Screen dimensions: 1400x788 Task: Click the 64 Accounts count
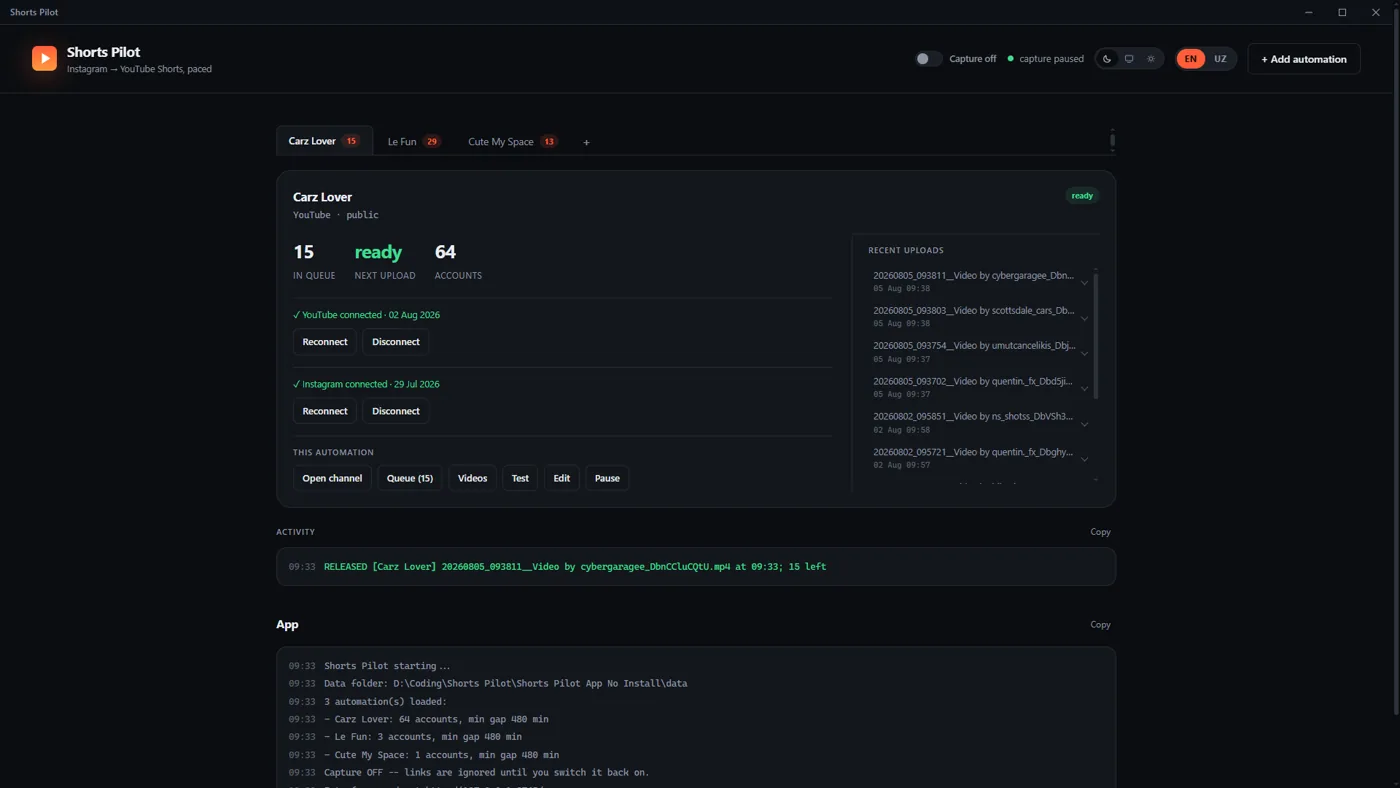point(445,252)
